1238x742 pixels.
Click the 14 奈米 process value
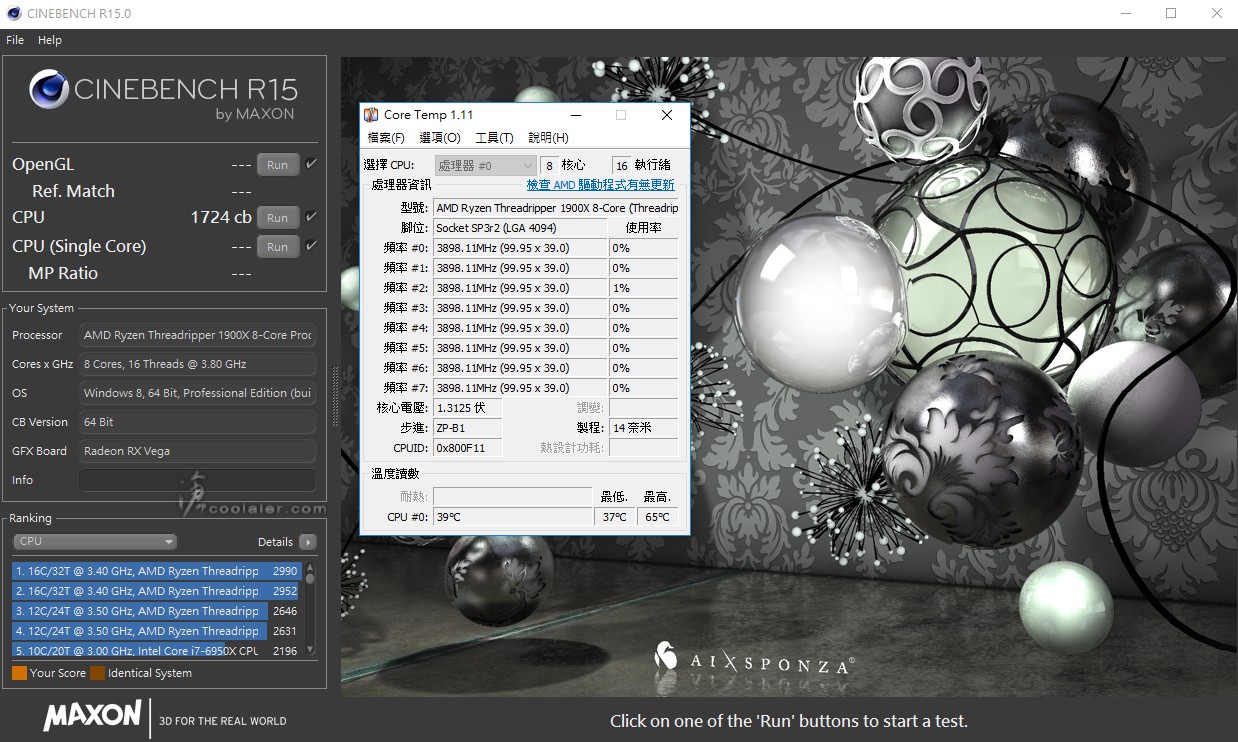click(644, 428)
